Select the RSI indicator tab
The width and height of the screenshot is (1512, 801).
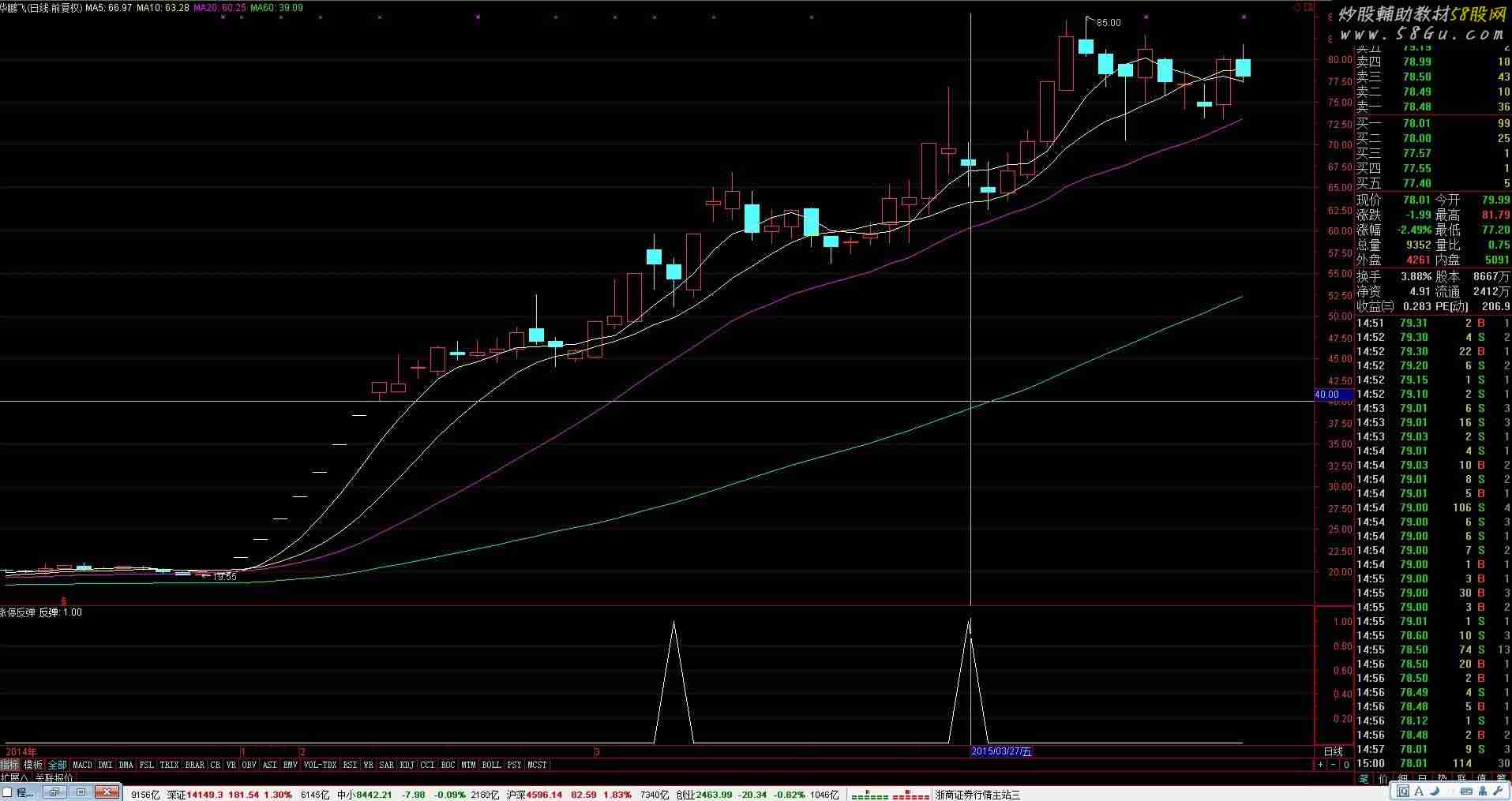[x=350, y=765]
